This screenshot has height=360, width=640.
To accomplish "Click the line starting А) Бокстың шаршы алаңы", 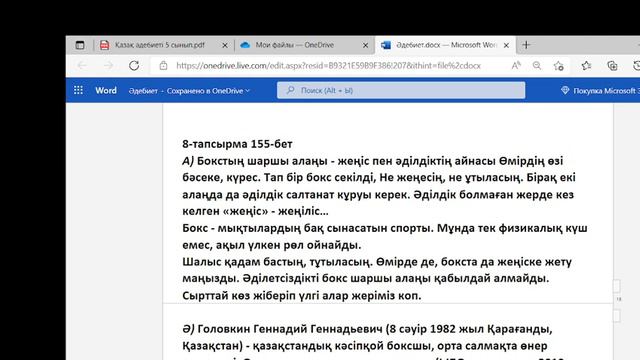I will pos(373,161).
